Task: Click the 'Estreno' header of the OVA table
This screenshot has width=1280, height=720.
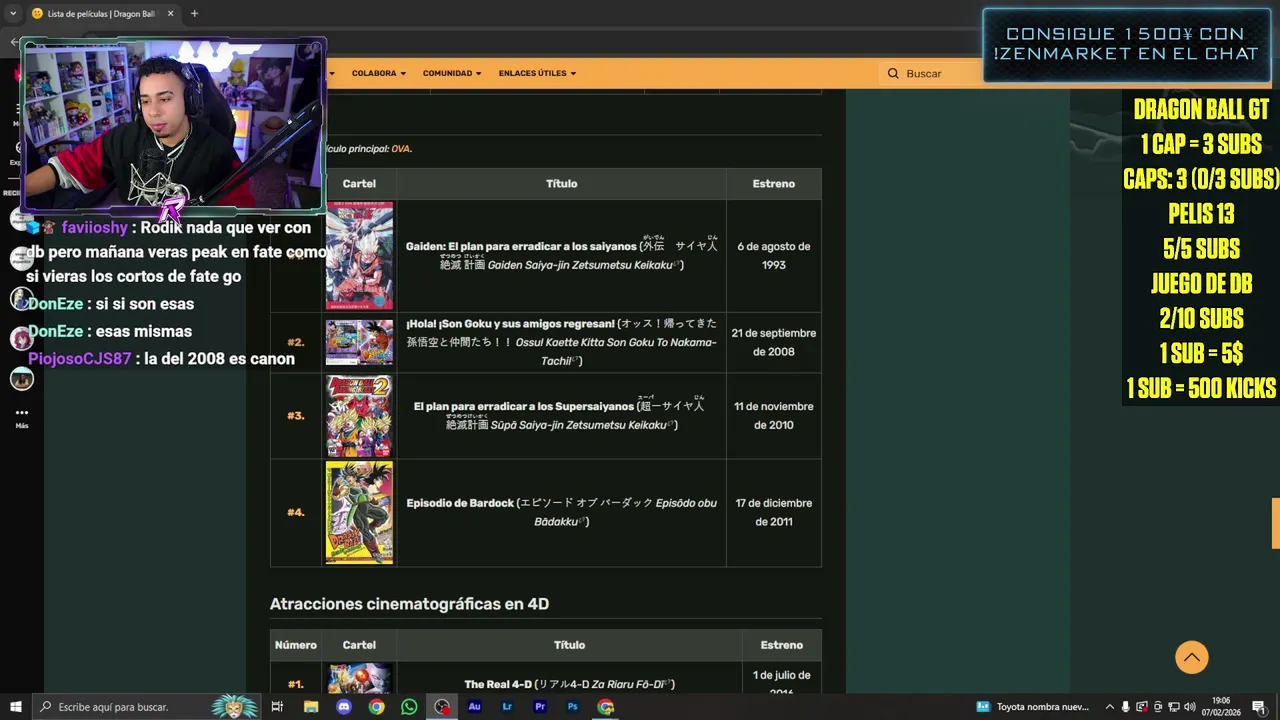Action: [774, 184]
